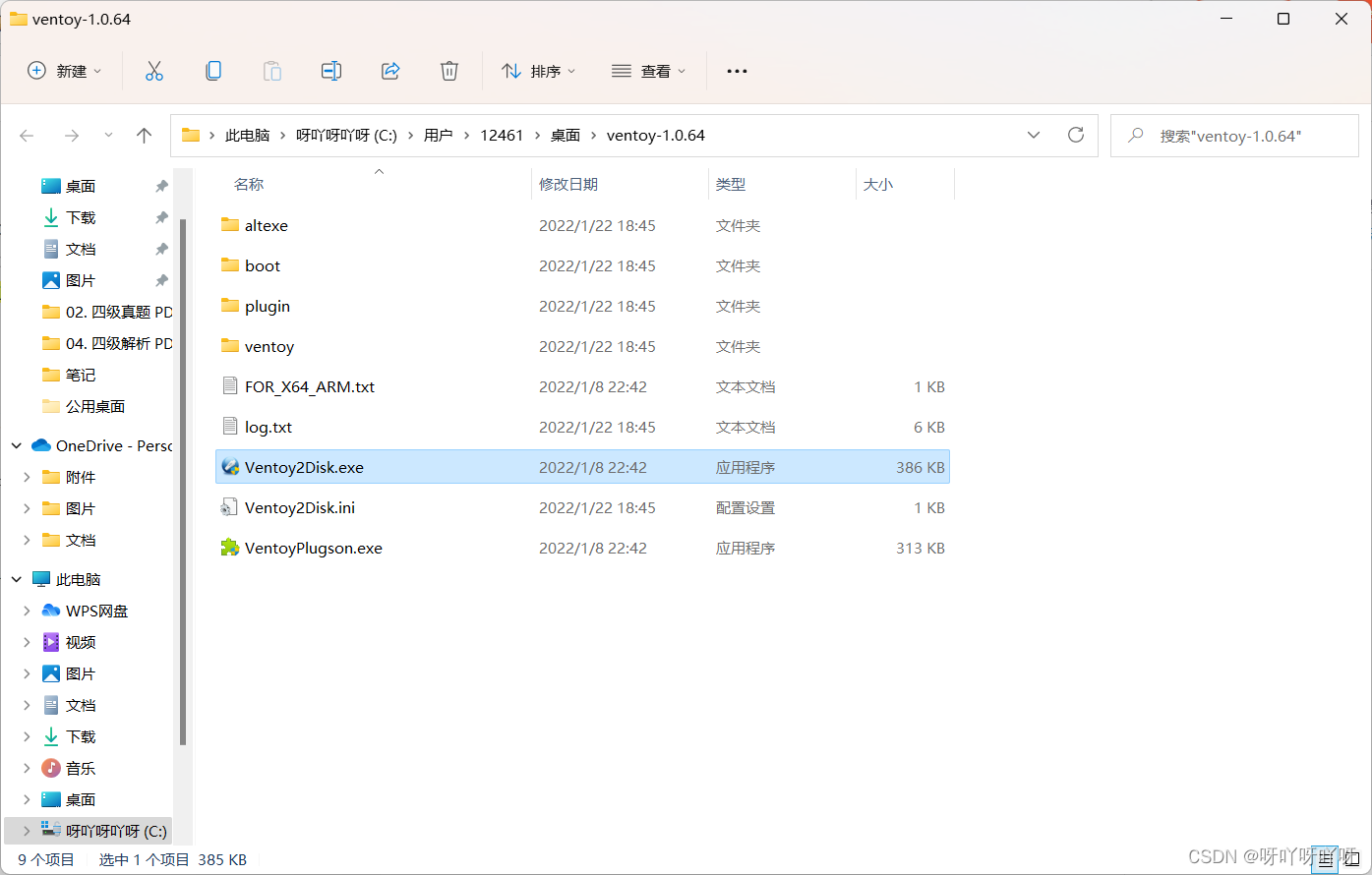The width and height of the screenshot is (1372, 875).
Task: Open the recent locations dropdown chevron
Action: (x=108, y=136)
